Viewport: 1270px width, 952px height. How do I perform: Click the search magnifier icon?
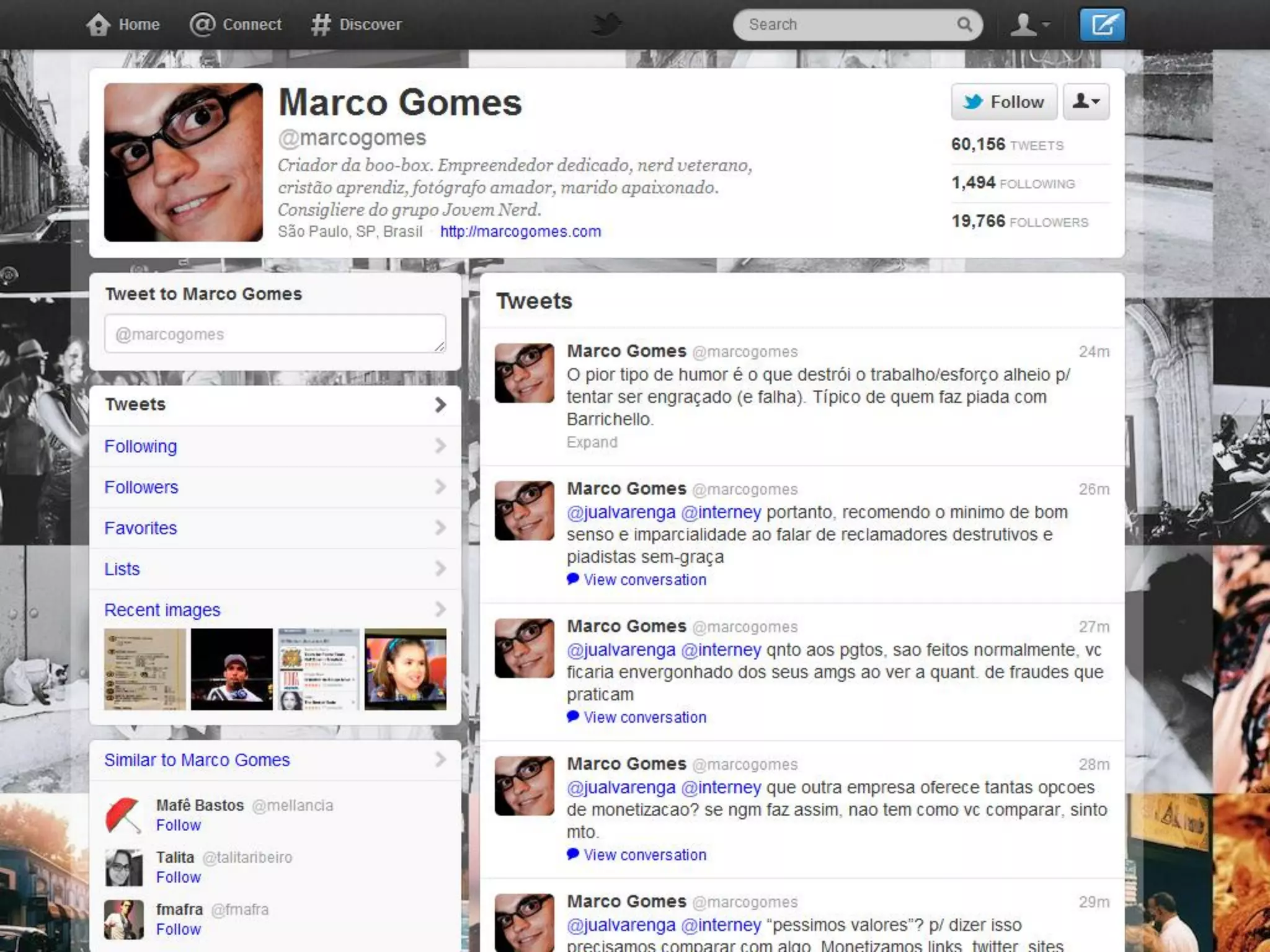pos(964,25)
